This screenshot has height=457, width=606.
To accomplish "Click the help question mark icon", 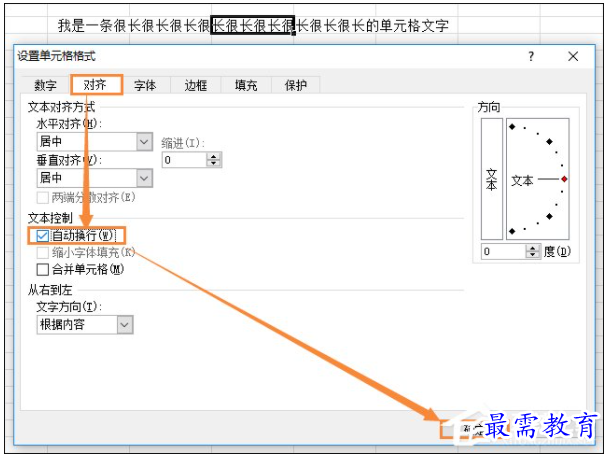I will coord(531,56).
